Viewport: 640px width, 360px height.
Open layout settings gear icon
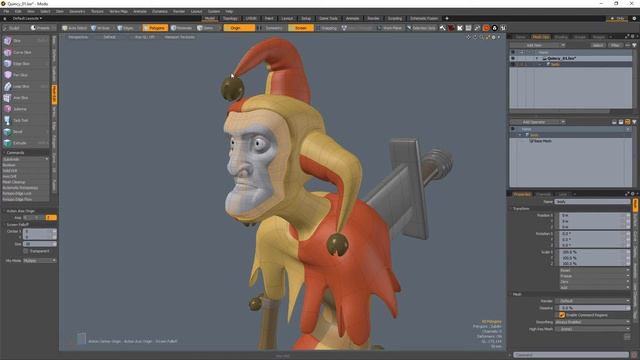pyautogui.click(x=634, y=18)
